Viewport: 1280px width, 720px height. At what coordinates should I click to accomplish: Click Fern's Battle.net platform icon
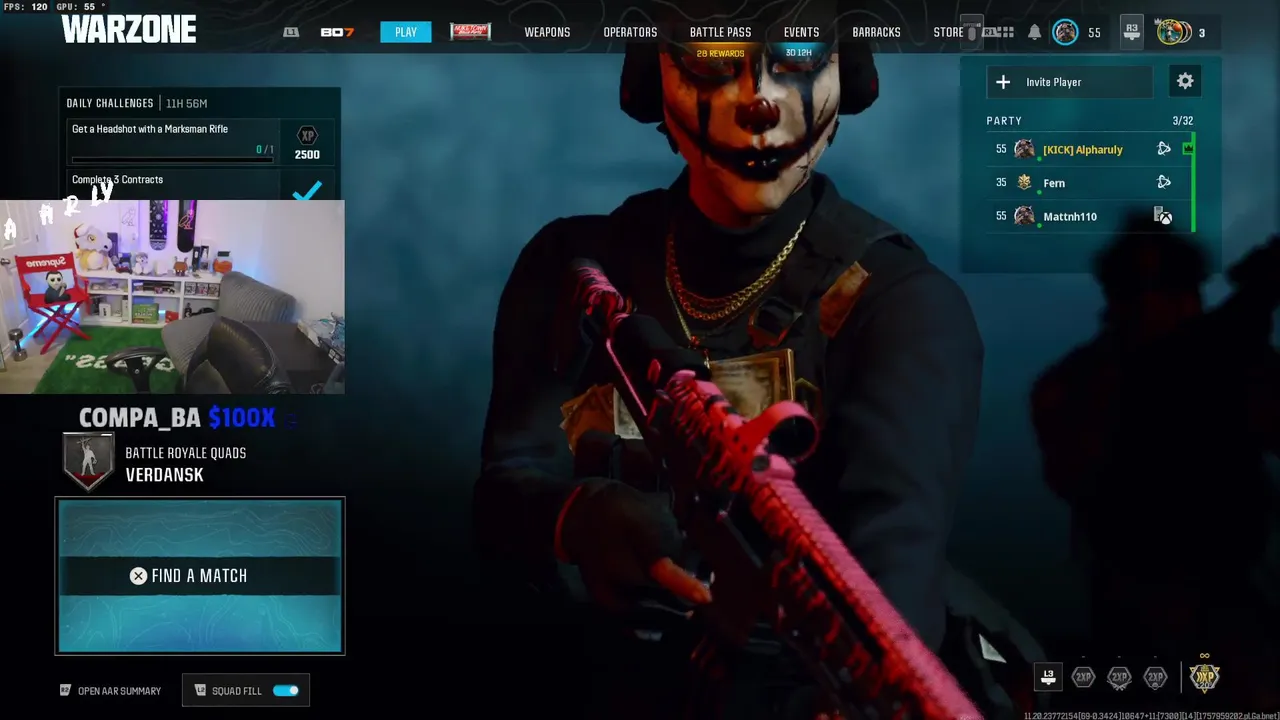pyautogui.click(x=1163, y=182)
